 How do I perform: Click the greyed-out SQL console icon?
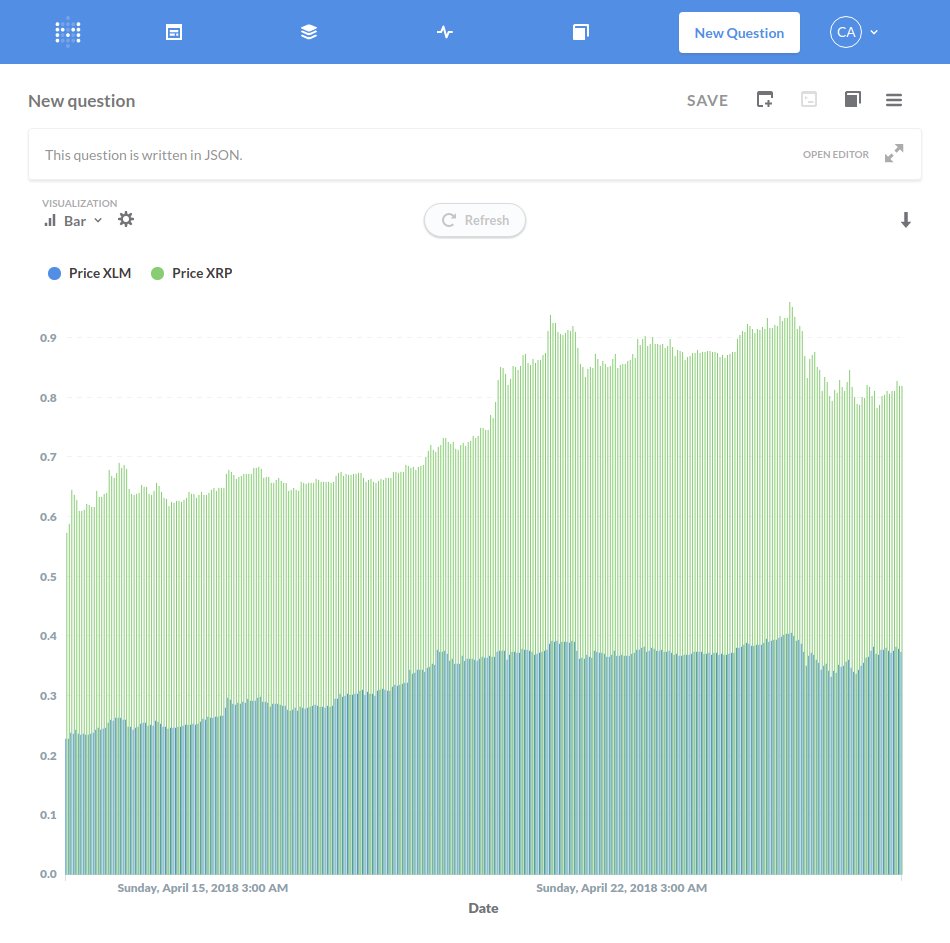tap(809, 99)
